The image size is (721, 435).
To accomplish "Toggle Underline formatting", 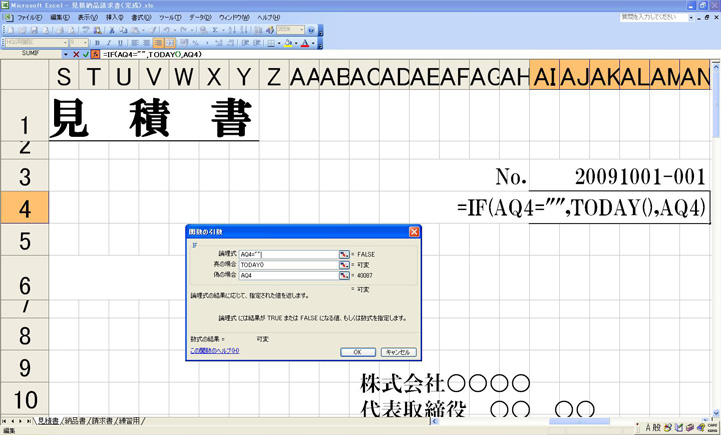I will pyautogui.click(x=120, y=43).
